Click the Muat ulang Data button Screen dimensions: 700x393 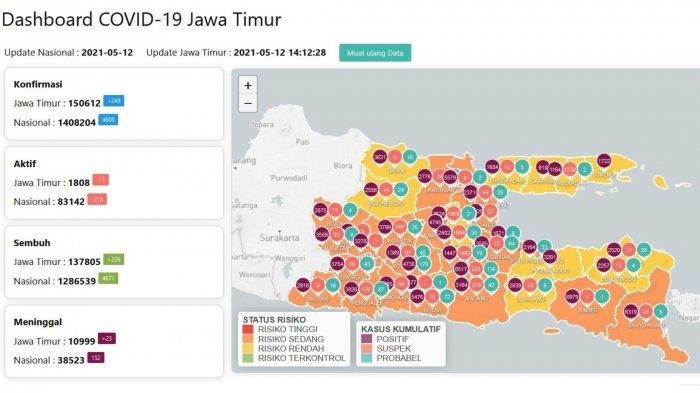click(x=375, y=53)
